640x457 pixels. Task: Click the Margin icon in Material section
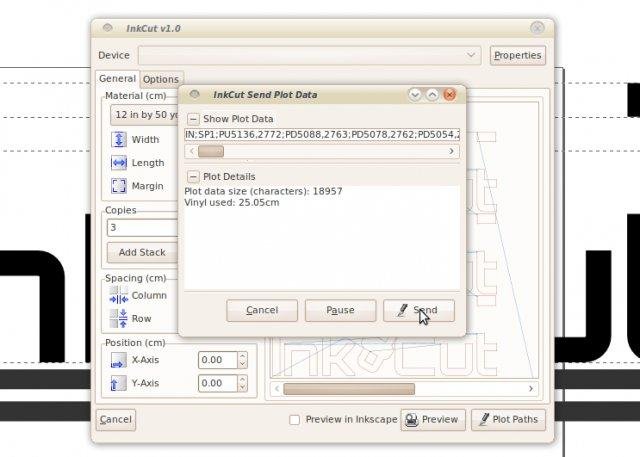119,186
